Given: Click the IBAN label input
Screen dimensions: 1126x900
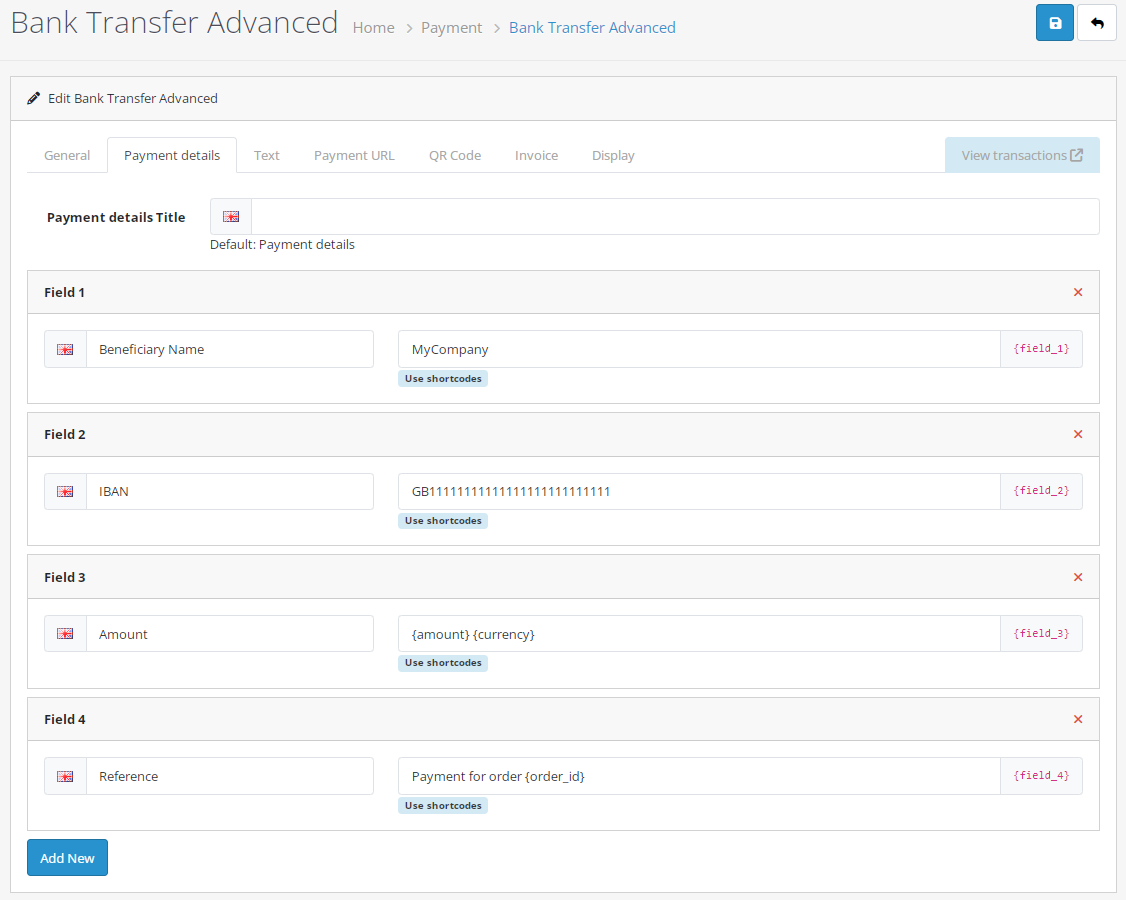Looking at the screenshot, I should coord(230,491).
